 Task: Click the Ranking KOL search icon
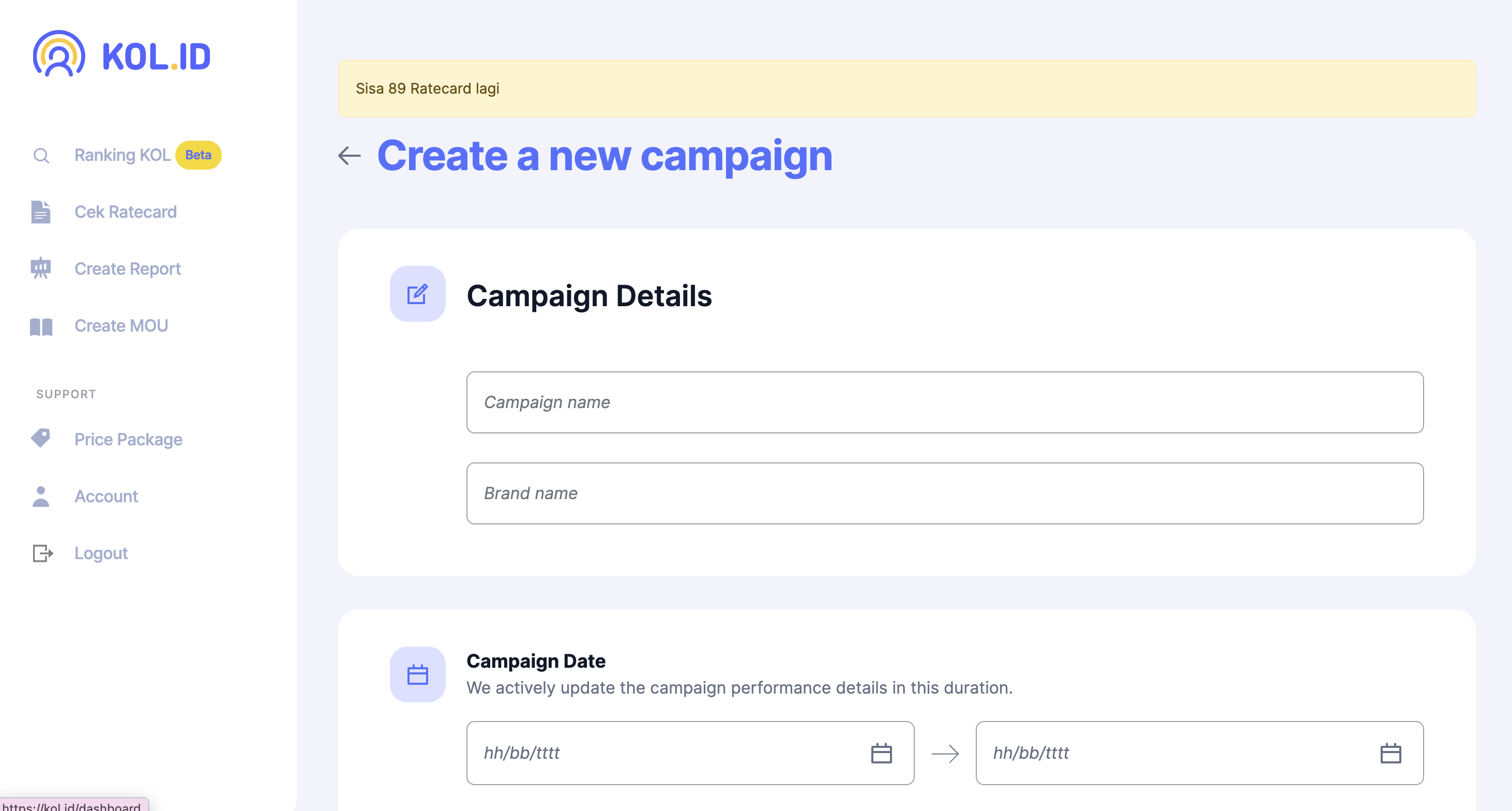41,156
